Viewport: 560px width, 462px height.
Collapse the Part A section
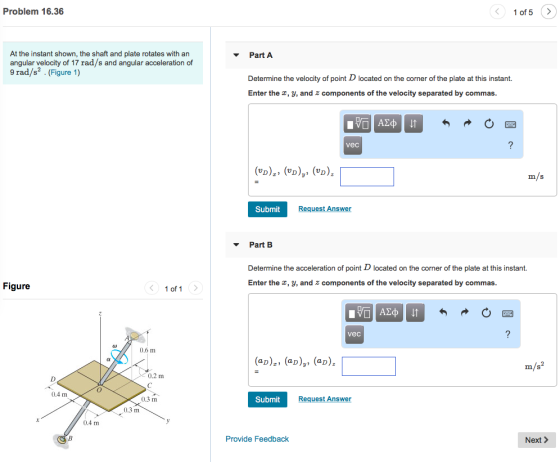pyautogui.click(x=236, y=55)
